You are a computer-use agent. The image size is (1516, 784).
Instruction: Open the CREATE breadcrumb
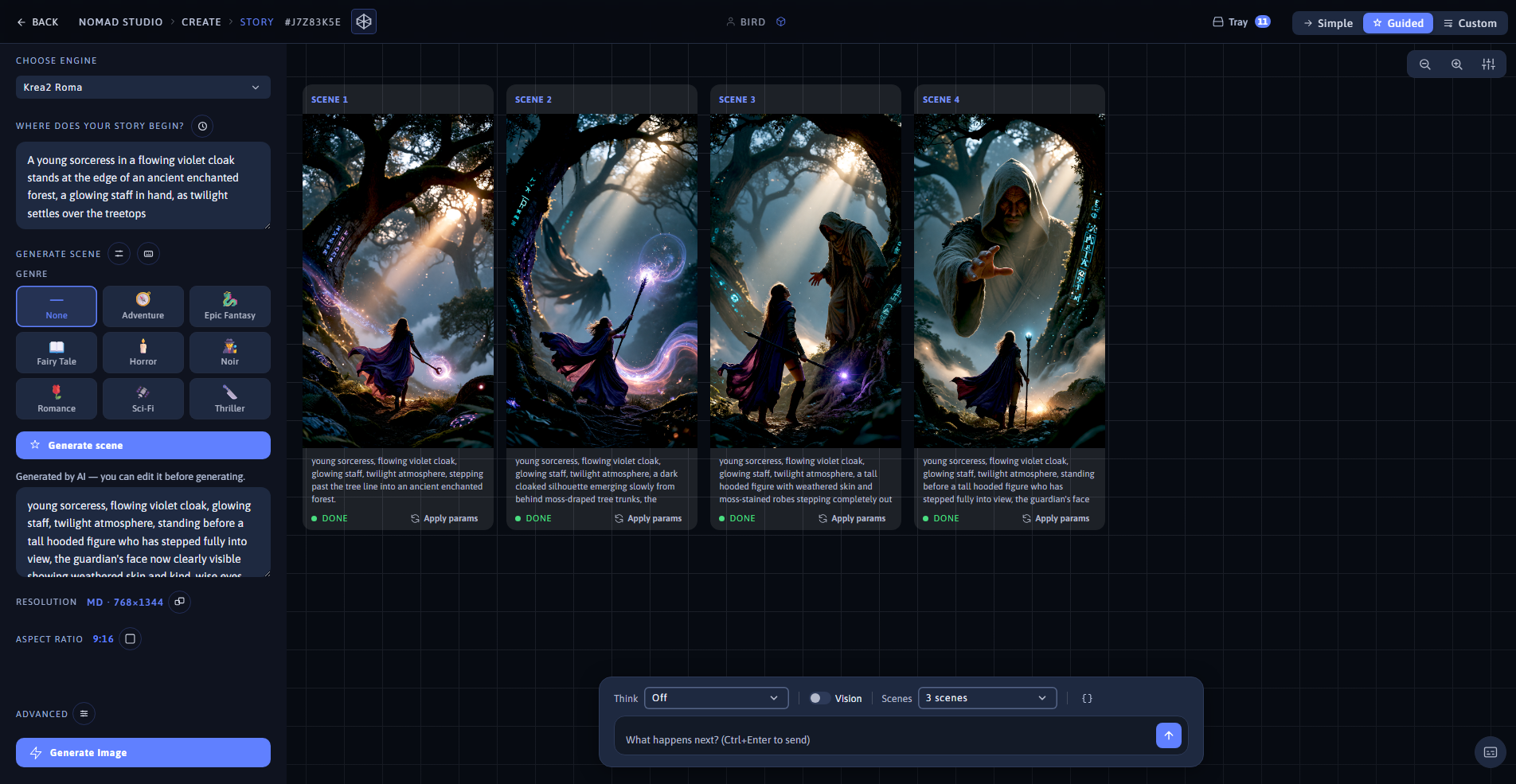[x=201, y=22]
